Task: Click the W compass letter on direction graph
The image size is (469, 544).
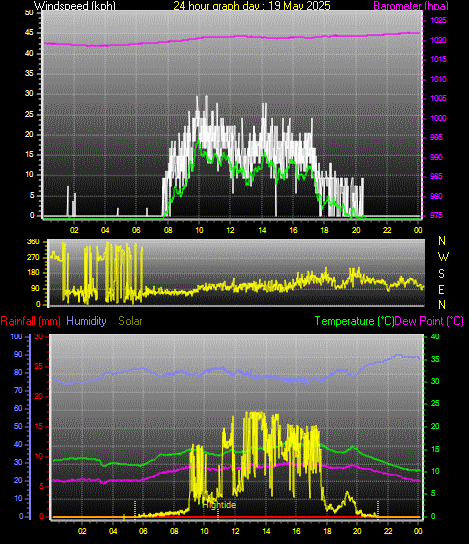Action: [443, 257]
